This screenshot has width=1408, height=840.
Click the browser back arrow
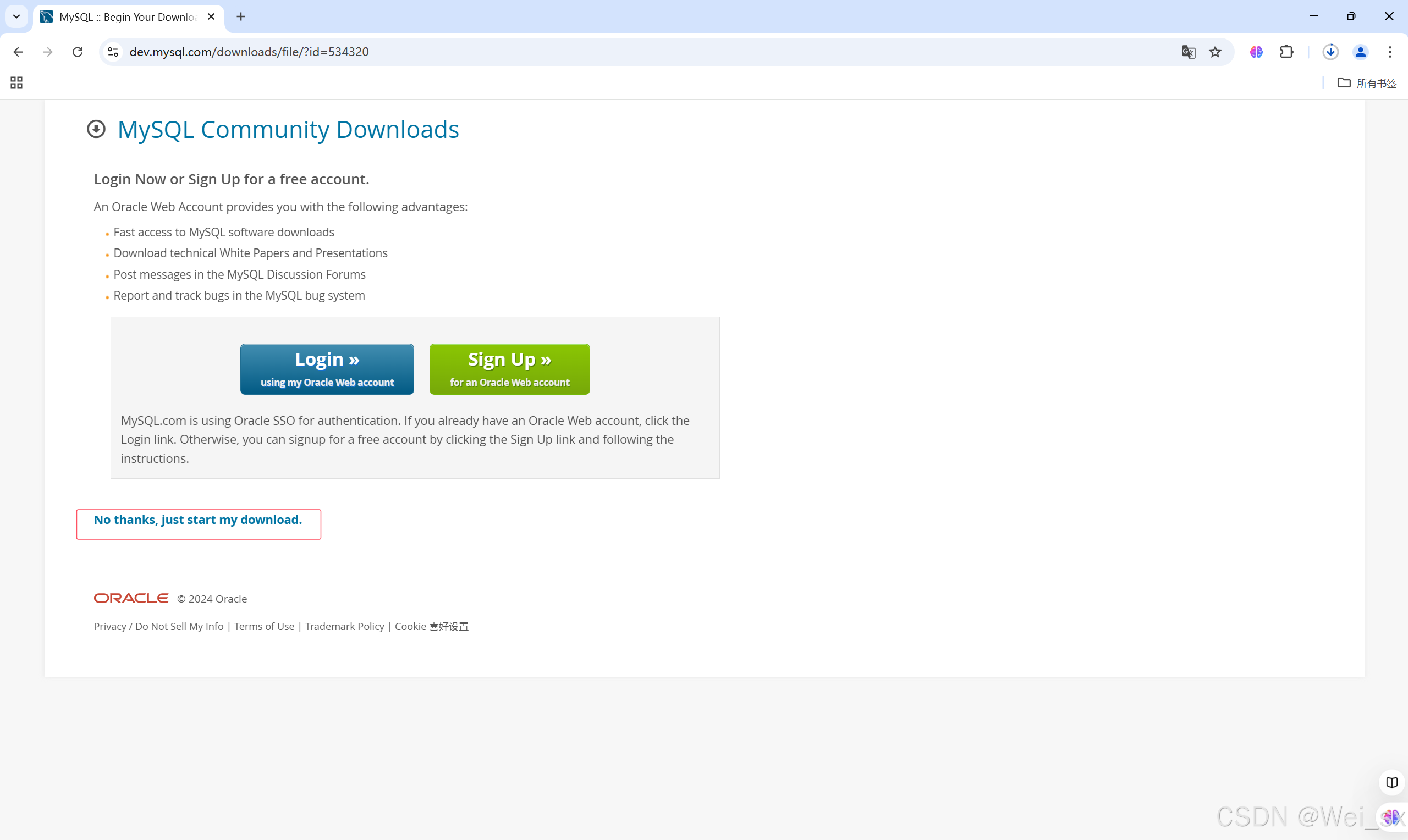(18, 52)
